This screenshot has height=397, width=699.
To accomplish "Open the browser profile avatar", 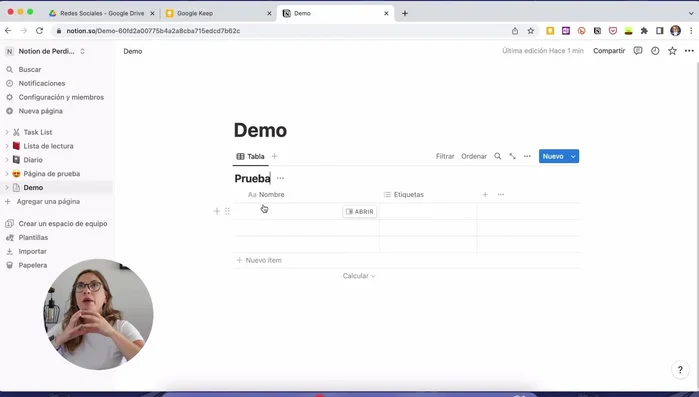I will click(675, 31).
